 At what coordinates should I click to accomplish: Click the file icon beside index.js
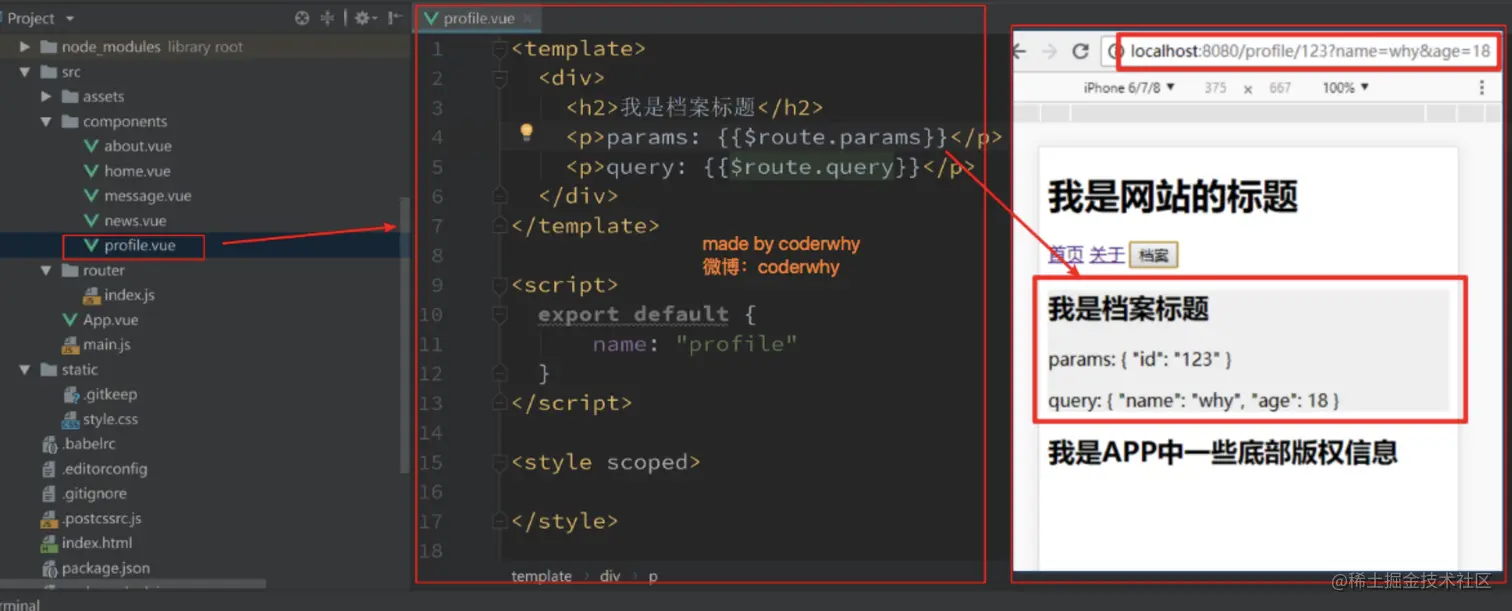coord(93,295)
